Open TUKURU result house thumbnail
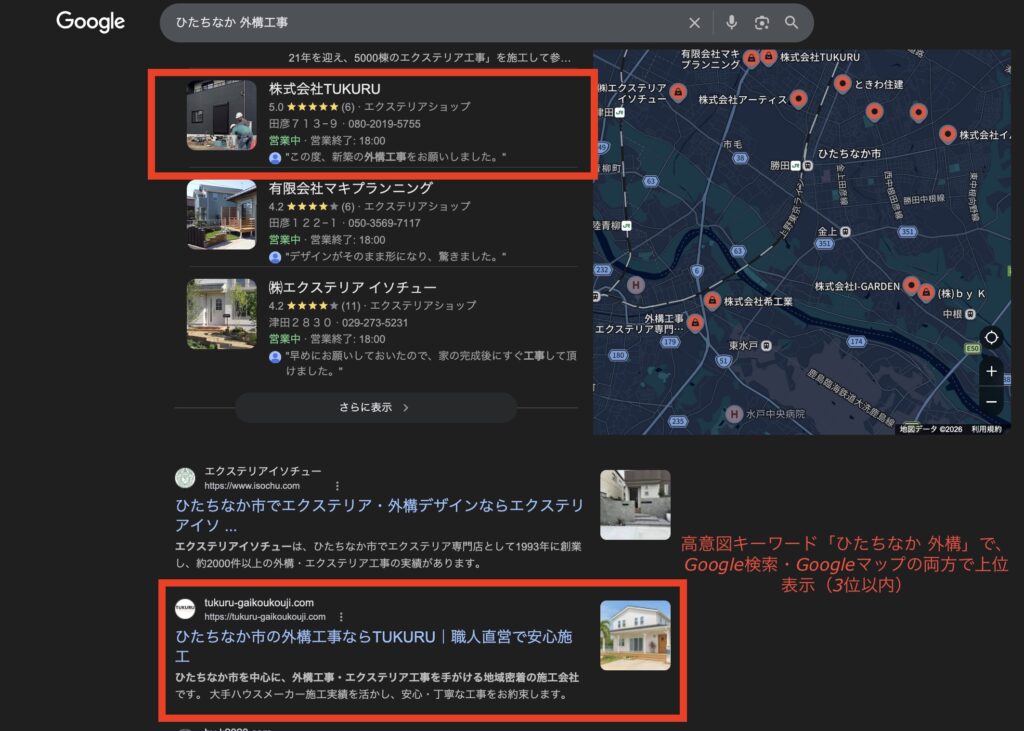This screenshot has width=1024, height=731. pyautogui.click(x=635, y=635)
